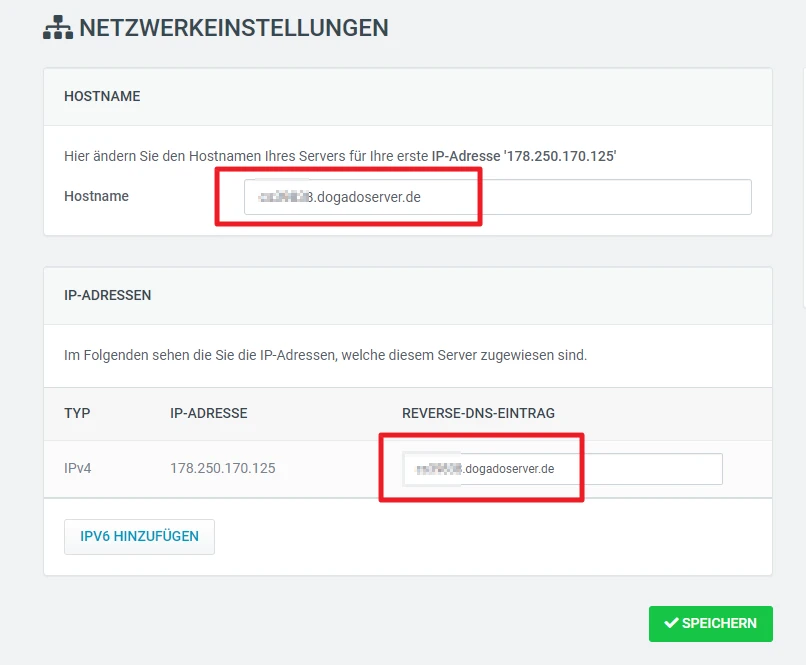Click the 178.250.170.125 address in table row
Screen dimensions: 806x665
pos(223,468)
